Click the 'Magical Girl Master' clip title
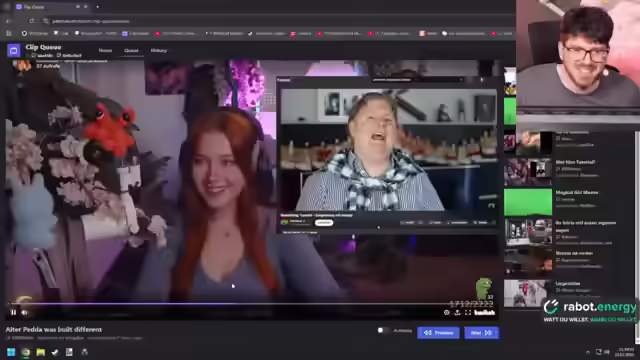 577,192
